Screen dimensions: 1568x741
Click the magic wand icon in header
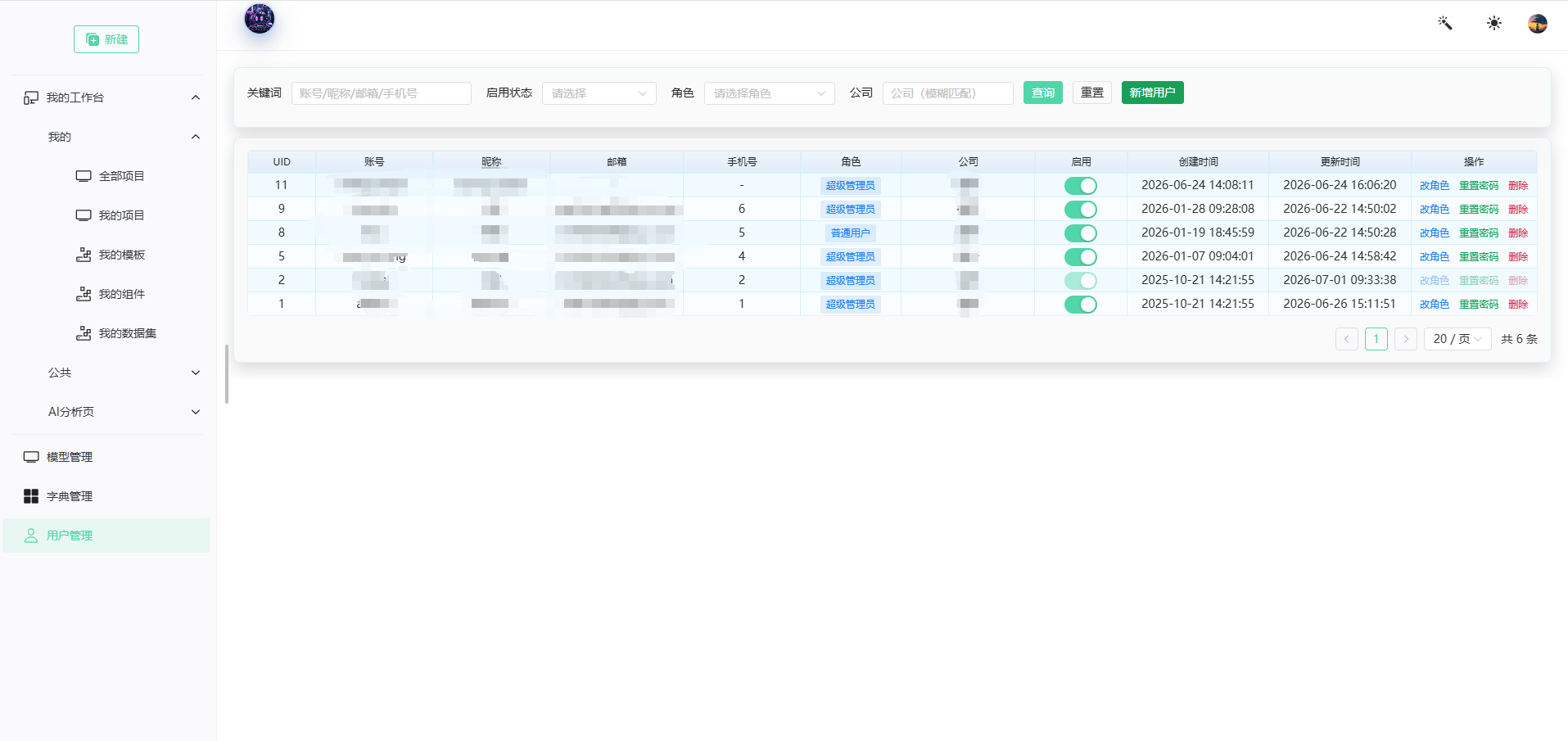(1445, 23)
